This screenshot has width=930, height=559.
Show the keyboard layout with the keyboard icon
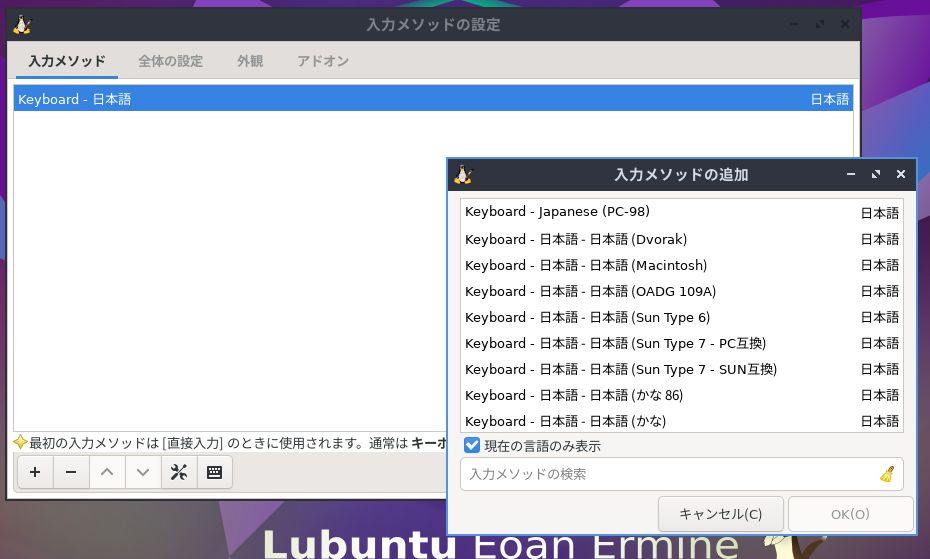(x=214, y=472)
